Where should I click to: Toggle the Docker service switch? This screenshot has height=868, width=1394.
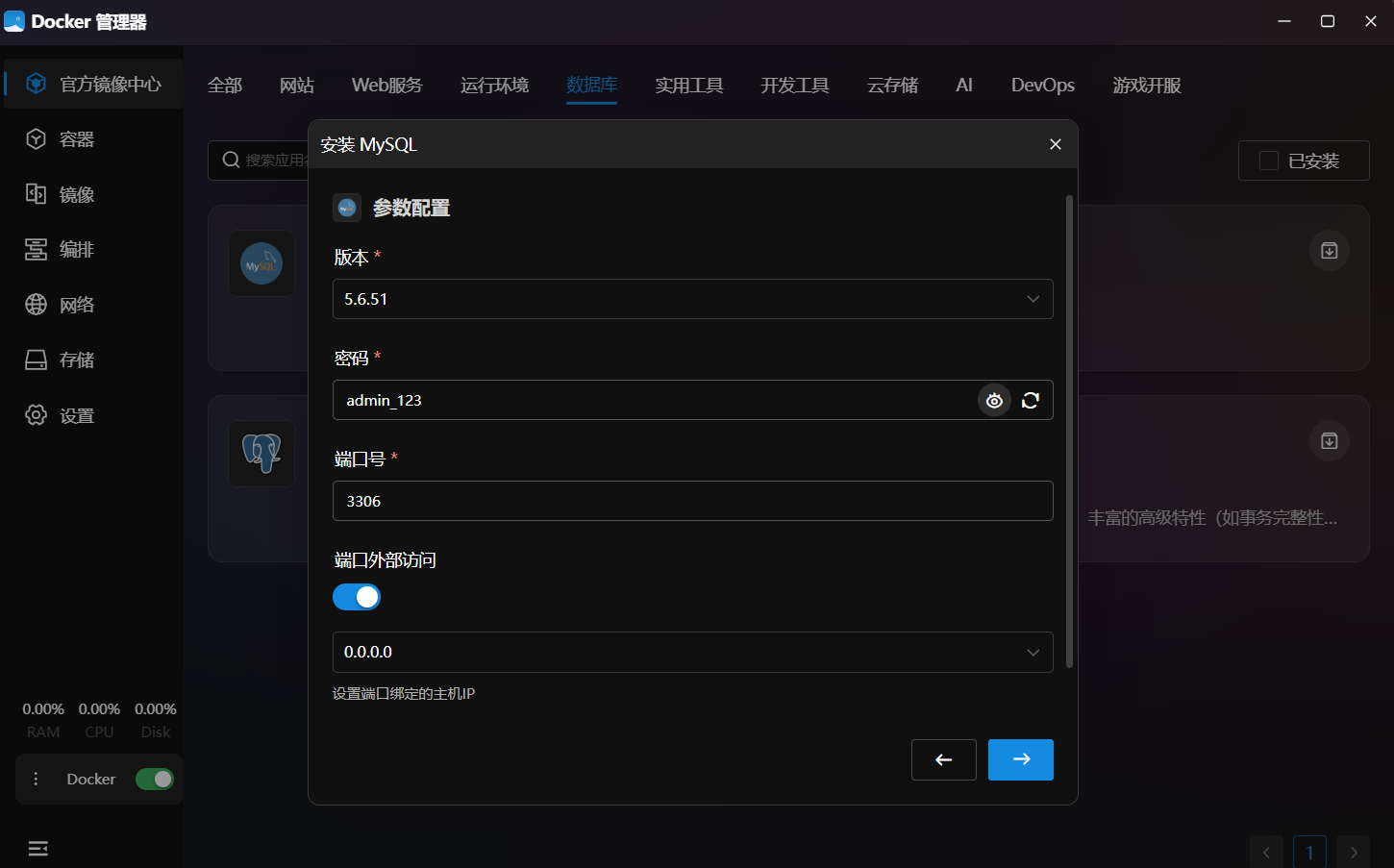click(x=155, y=780)
